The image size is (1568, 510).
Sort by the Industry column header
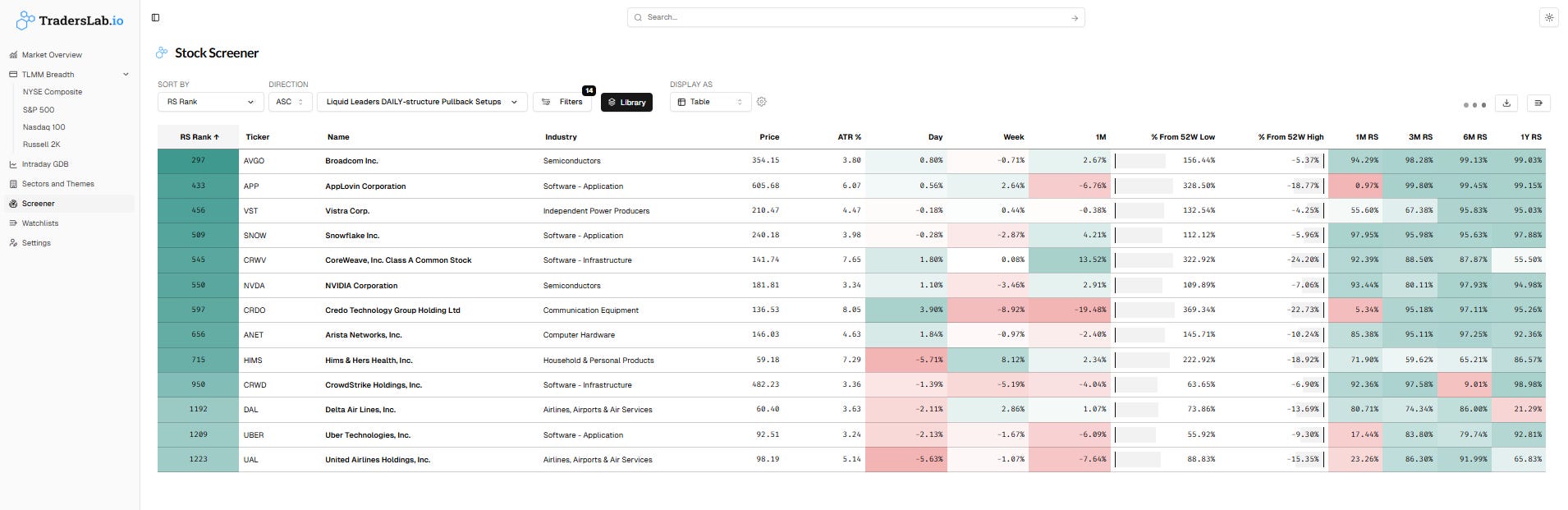(561, 137)
